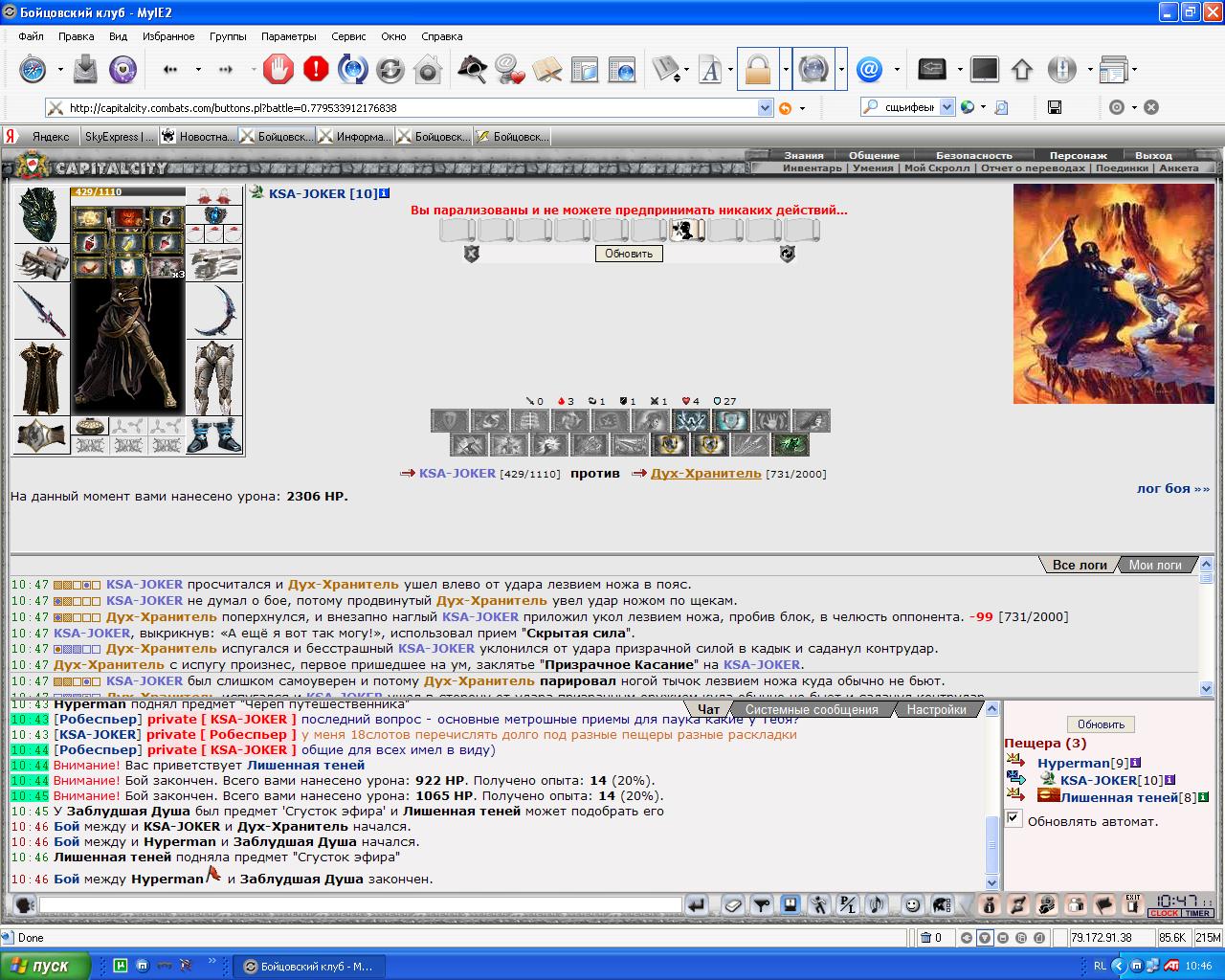The height and width of the screenshot is (980, 1225).
Task: Click the 'Обновить' button in the Пещера panel
Action: coord(1101,724)
